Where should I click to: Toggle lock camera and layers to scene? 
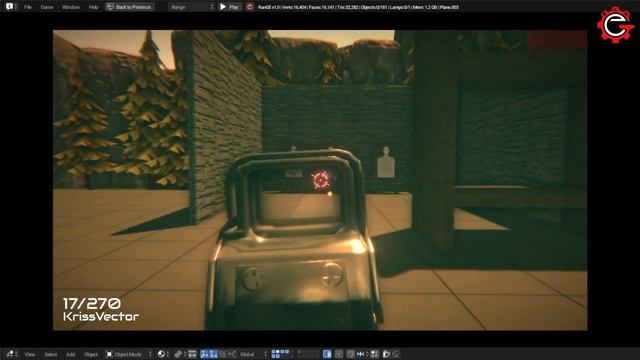click(327, 354)
